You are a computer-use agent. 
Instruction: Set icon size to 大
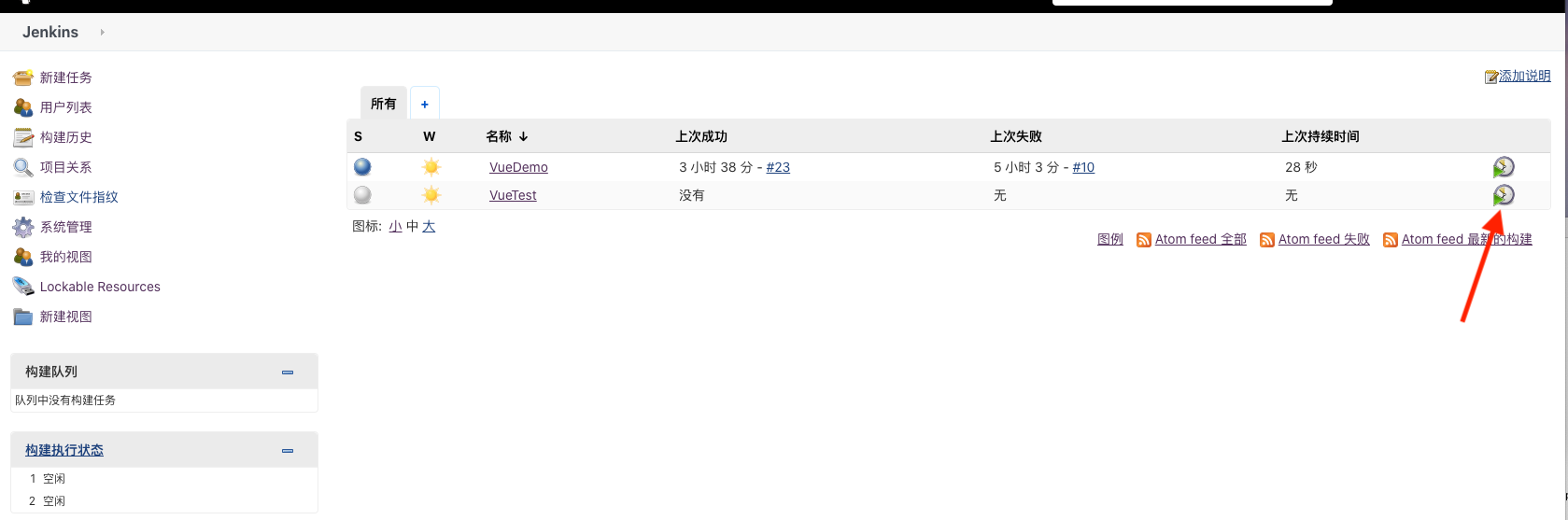[429, 226]
